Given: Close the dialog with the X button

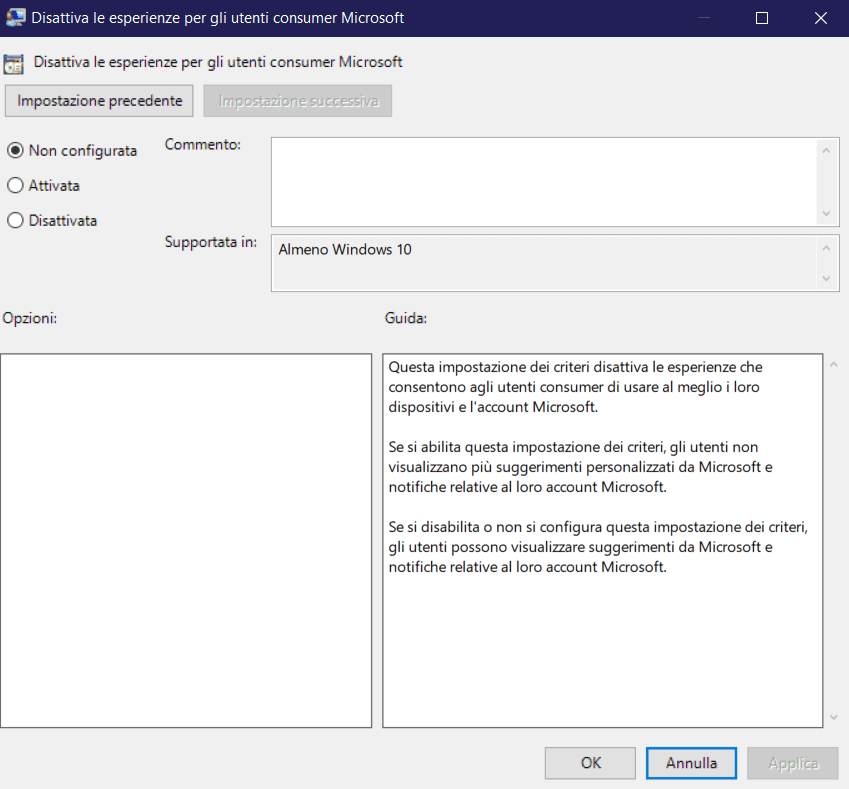Looking at the screenshot, I should (x=820, y=18).
